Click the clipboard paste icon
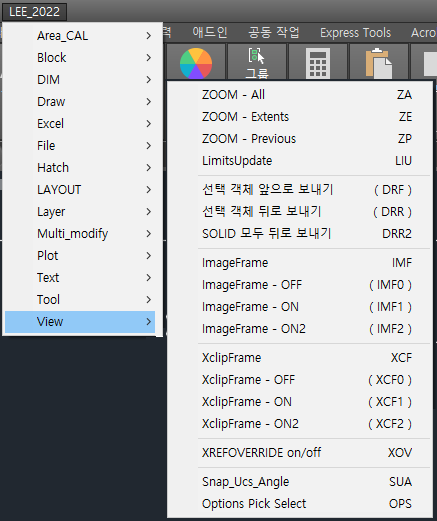Image resolution: width=437 pixels, height=521 pixels. (379, 63)
